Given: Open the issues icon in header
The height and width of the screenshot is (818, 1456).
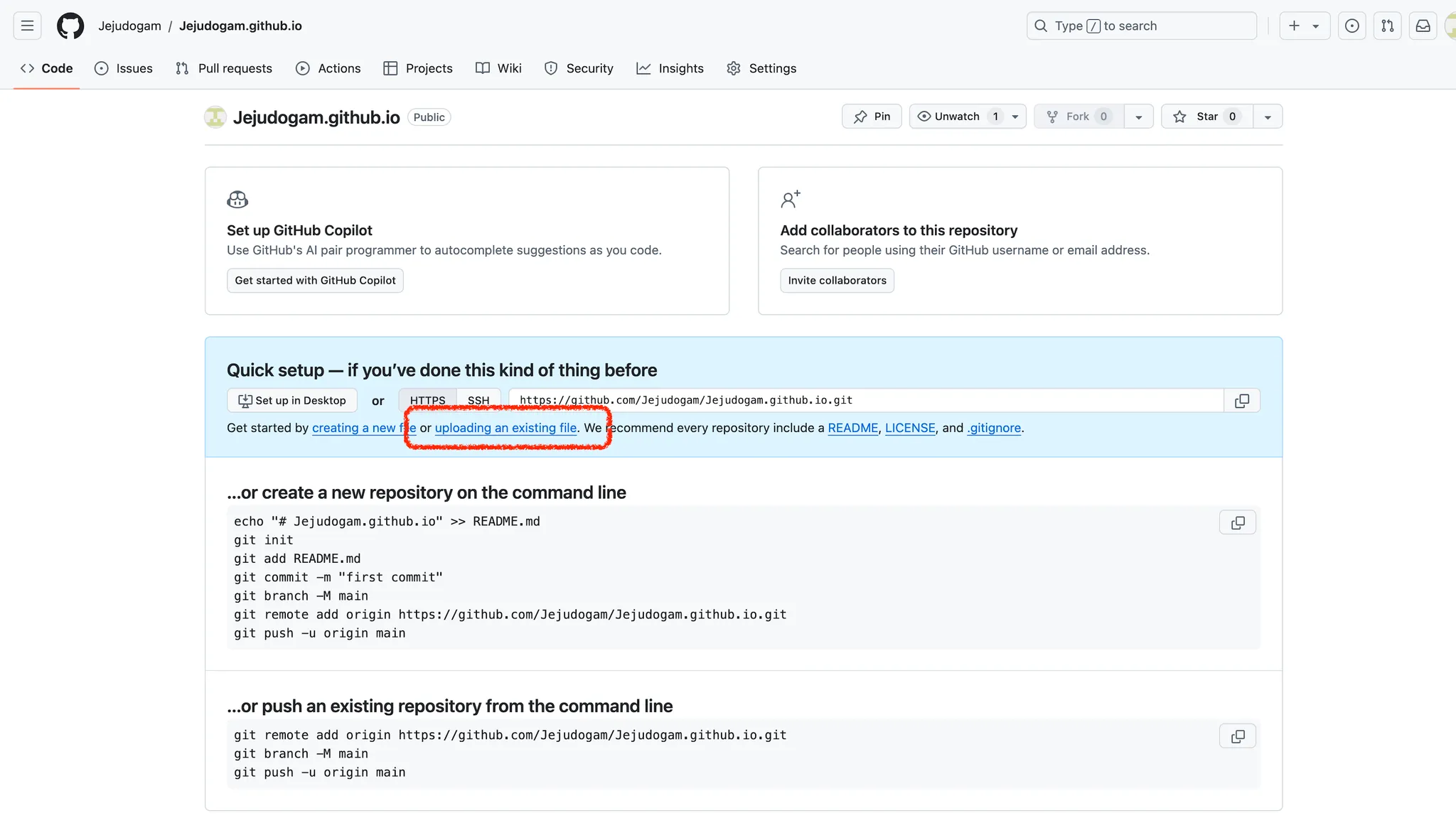Looking at the screenshot, I should click(1351, 26).
